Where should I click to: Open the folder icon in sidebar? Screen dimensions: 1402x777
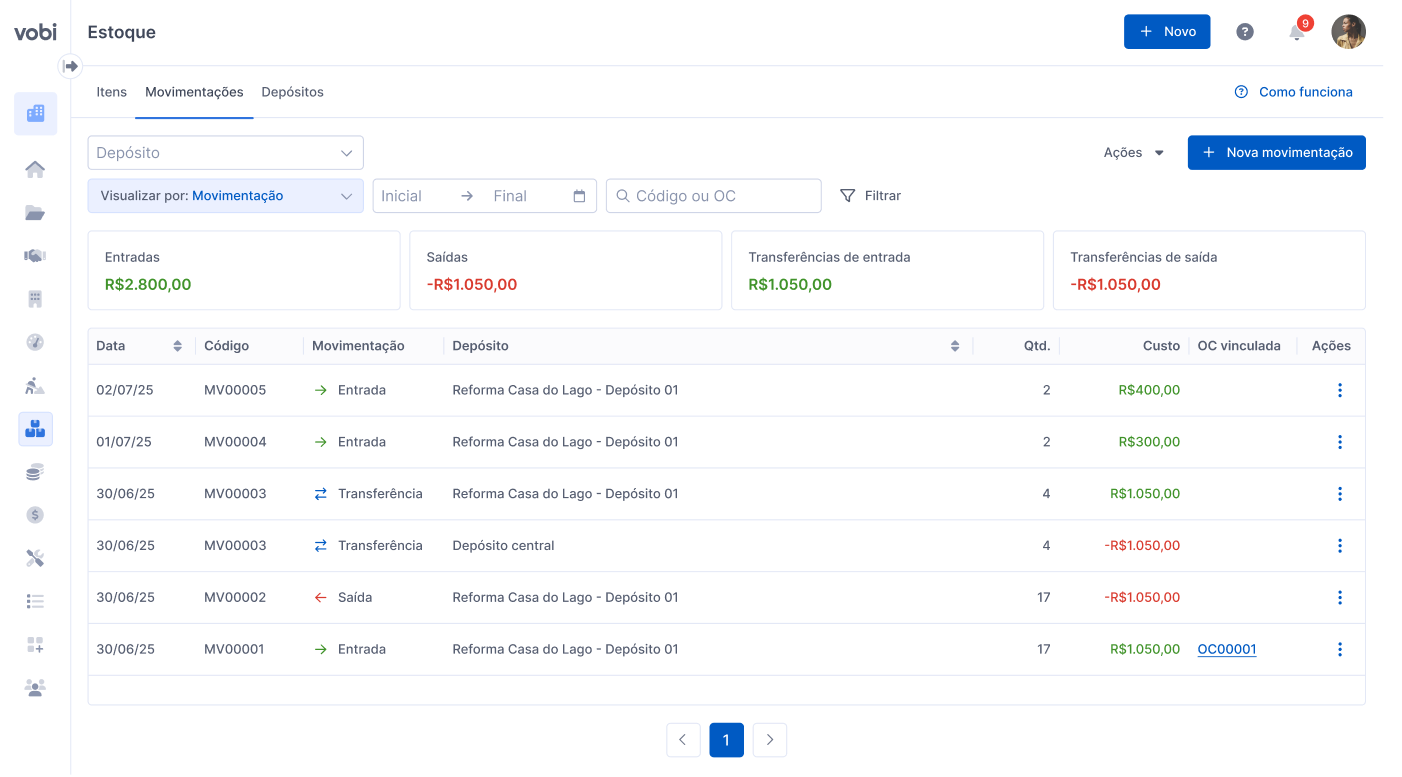click(x=35, y=212)
